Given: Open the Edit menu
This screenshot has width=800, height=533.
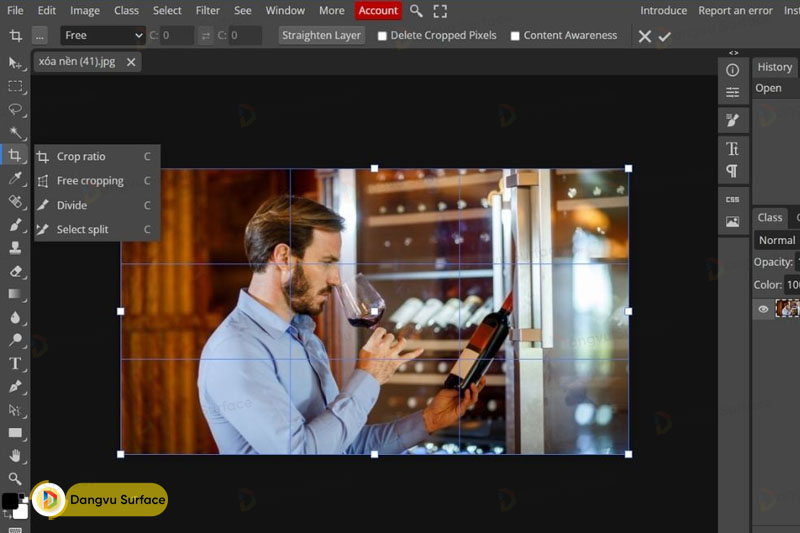Looking at the screenshot, I should pyautogui.click(x=46, y=10).
